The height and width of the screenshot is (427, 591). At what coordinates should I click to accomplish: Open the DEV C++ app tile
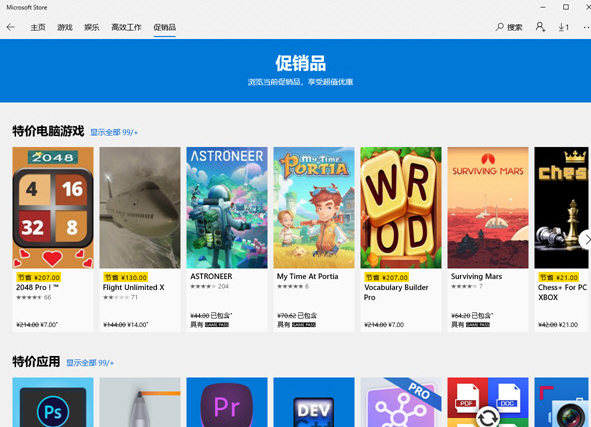[314, 402]
